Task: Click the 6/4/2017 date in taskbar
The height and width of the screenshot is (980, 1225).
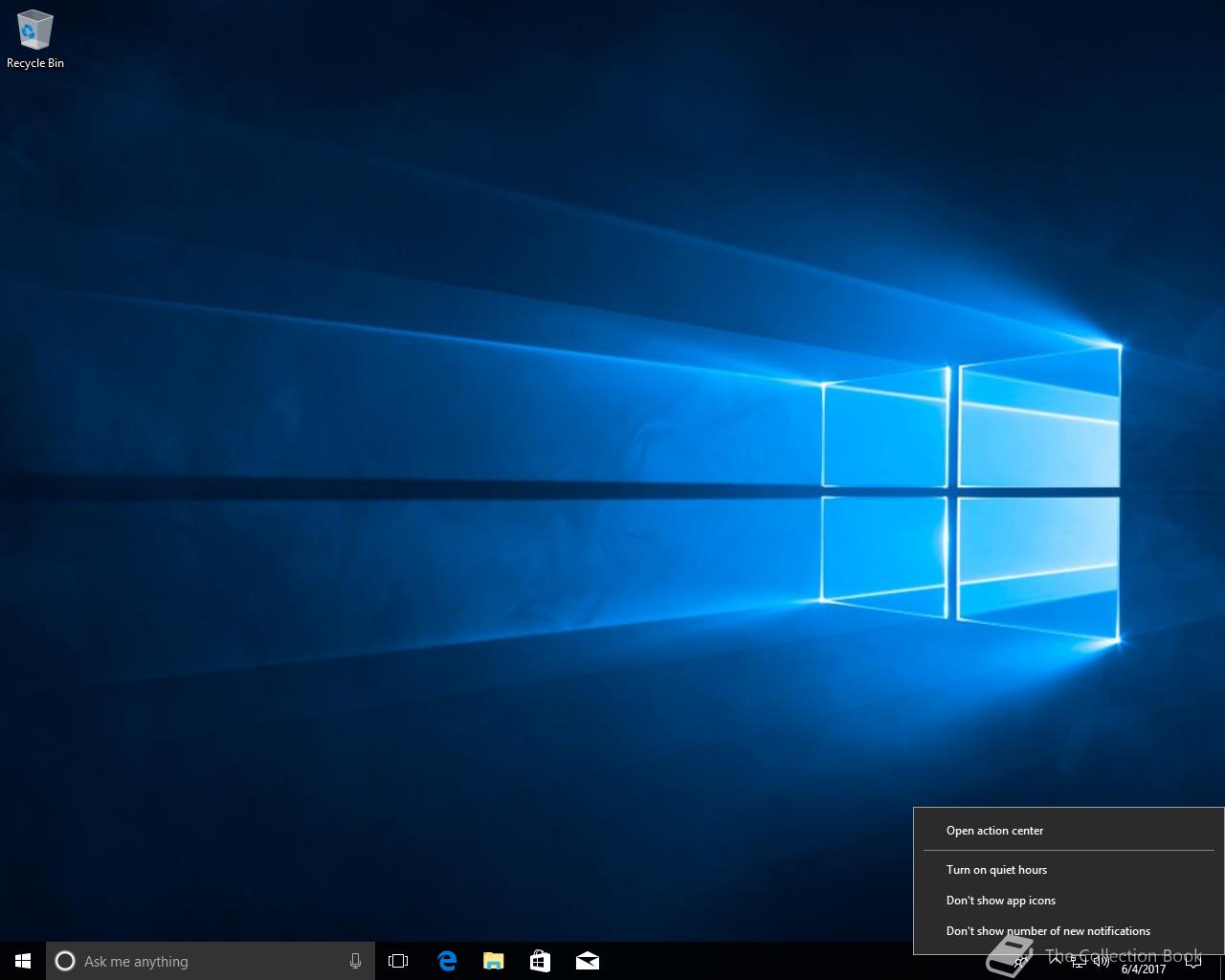Action: click(1144, 969)
